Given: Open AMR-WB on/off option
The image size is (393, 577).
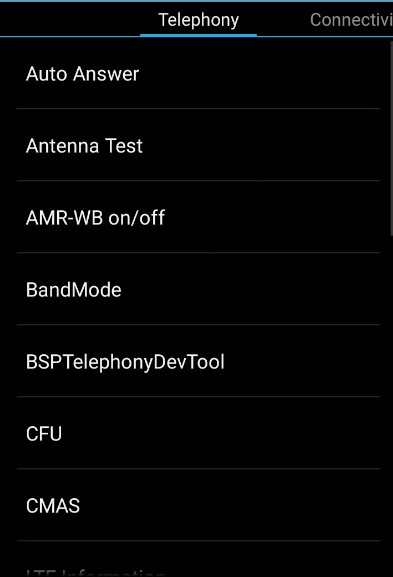Looking at the screenshot, I should pos(198,217).
